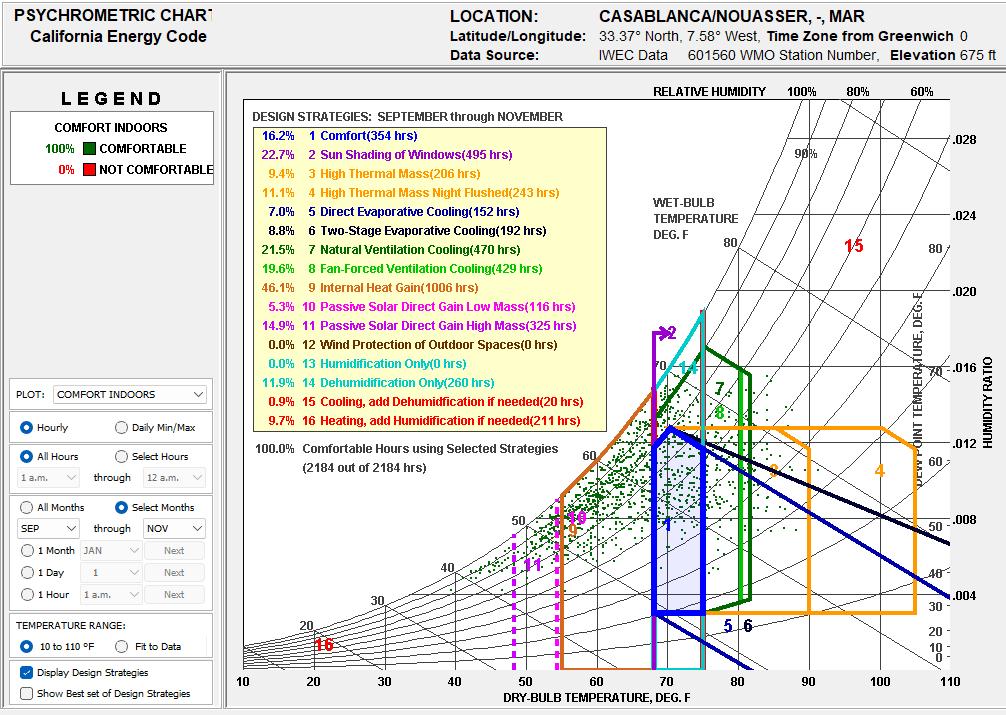Open the 12 a.m. end hour dropdown
Image resolution: width=1006 pixels, height=715 pixels.
tap(174, 478)
